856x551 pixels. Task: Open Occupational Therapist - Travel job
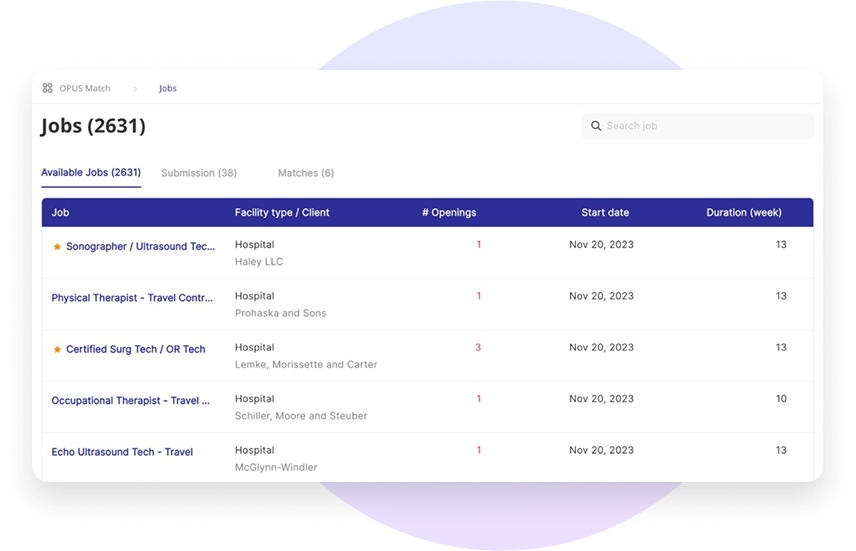[130, 400]
